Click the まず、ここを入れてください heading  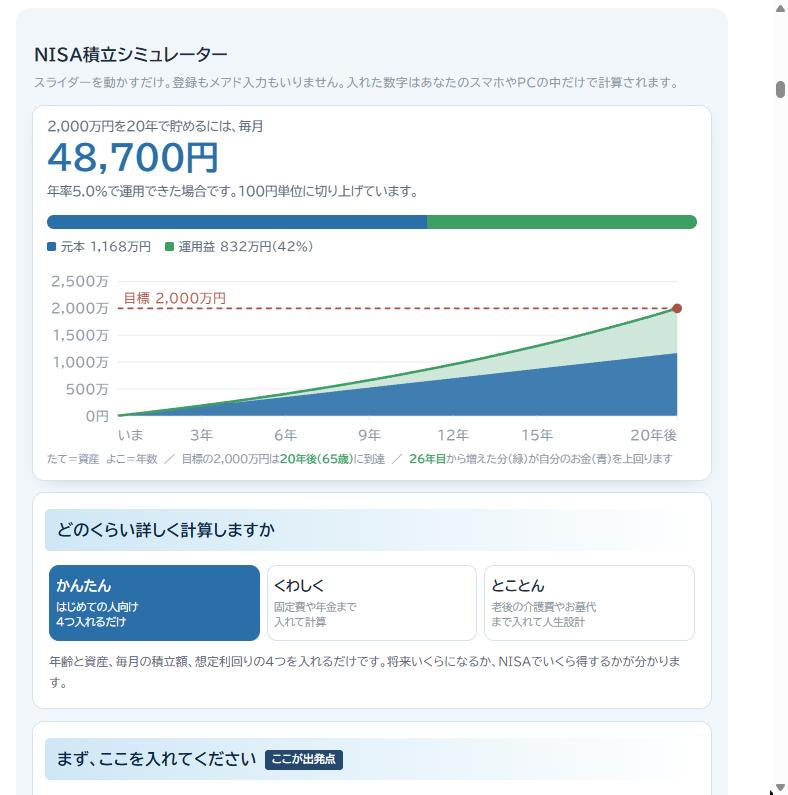(x=157, y=759)
